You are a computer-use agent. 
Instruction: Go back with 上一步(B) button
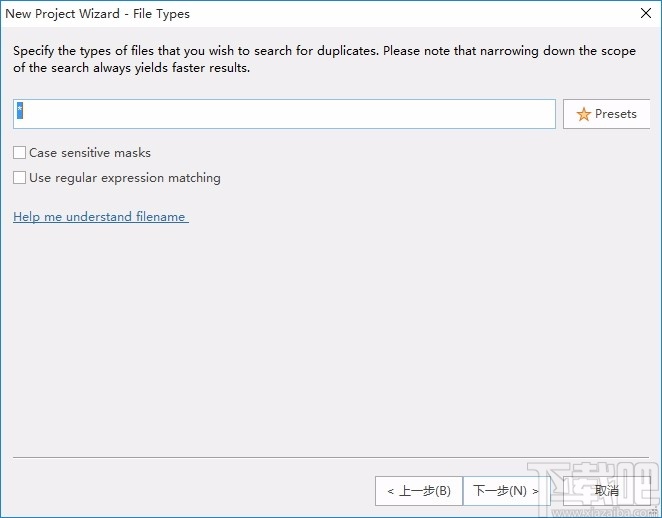click(419, 491)
